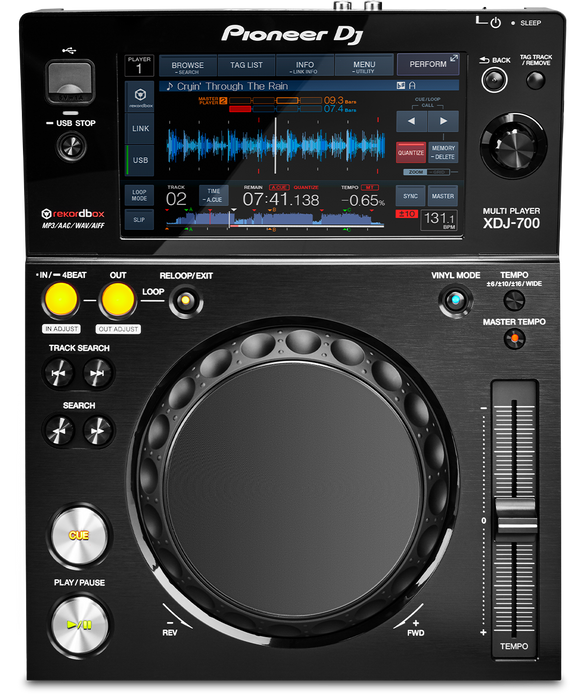Tap the expand arrows icon on PERFORM
Viewport: 582px width, 700px height.
[x=453, y=58]
